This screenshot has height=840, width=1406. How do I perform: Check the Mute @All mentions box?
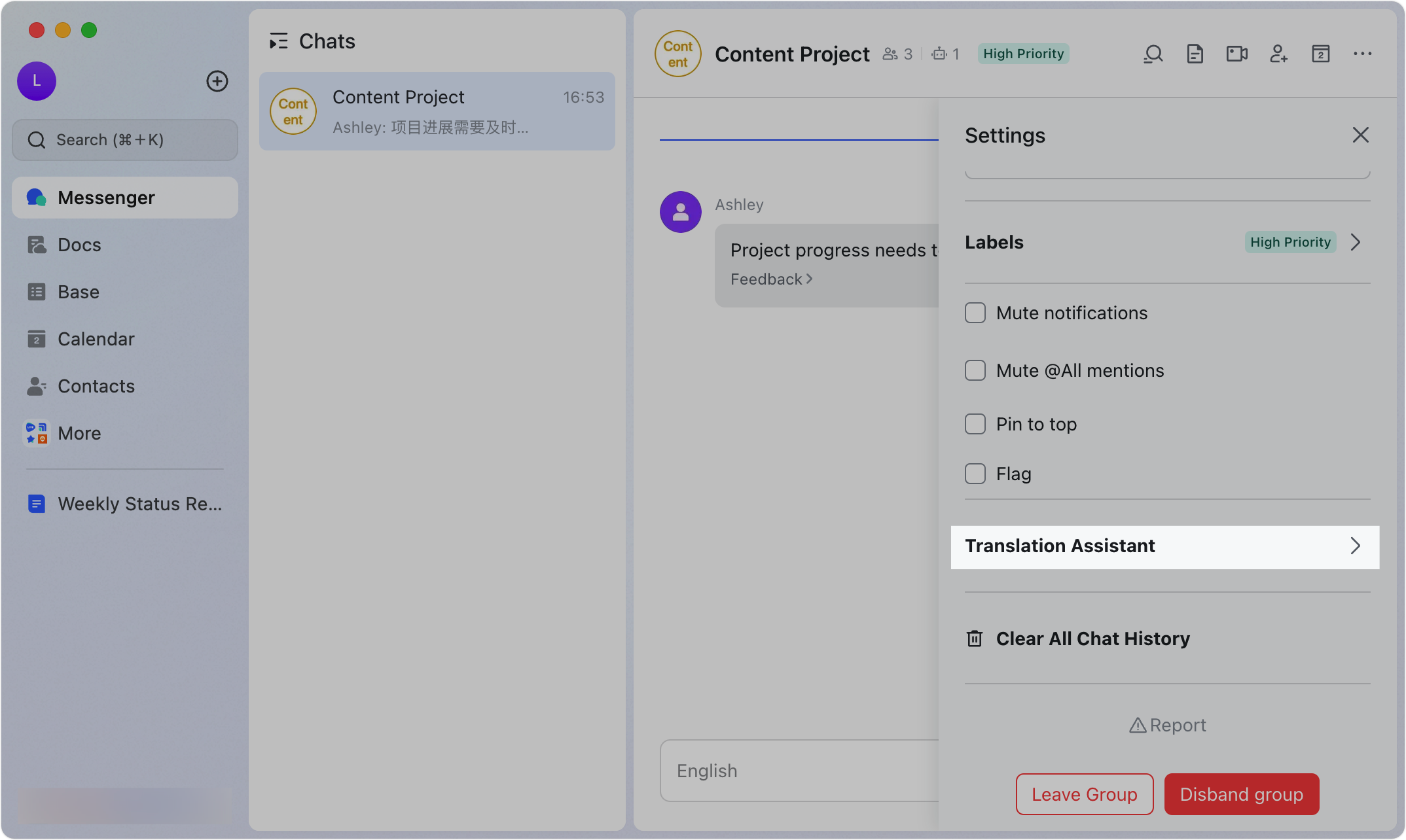[x=975, y=370]
